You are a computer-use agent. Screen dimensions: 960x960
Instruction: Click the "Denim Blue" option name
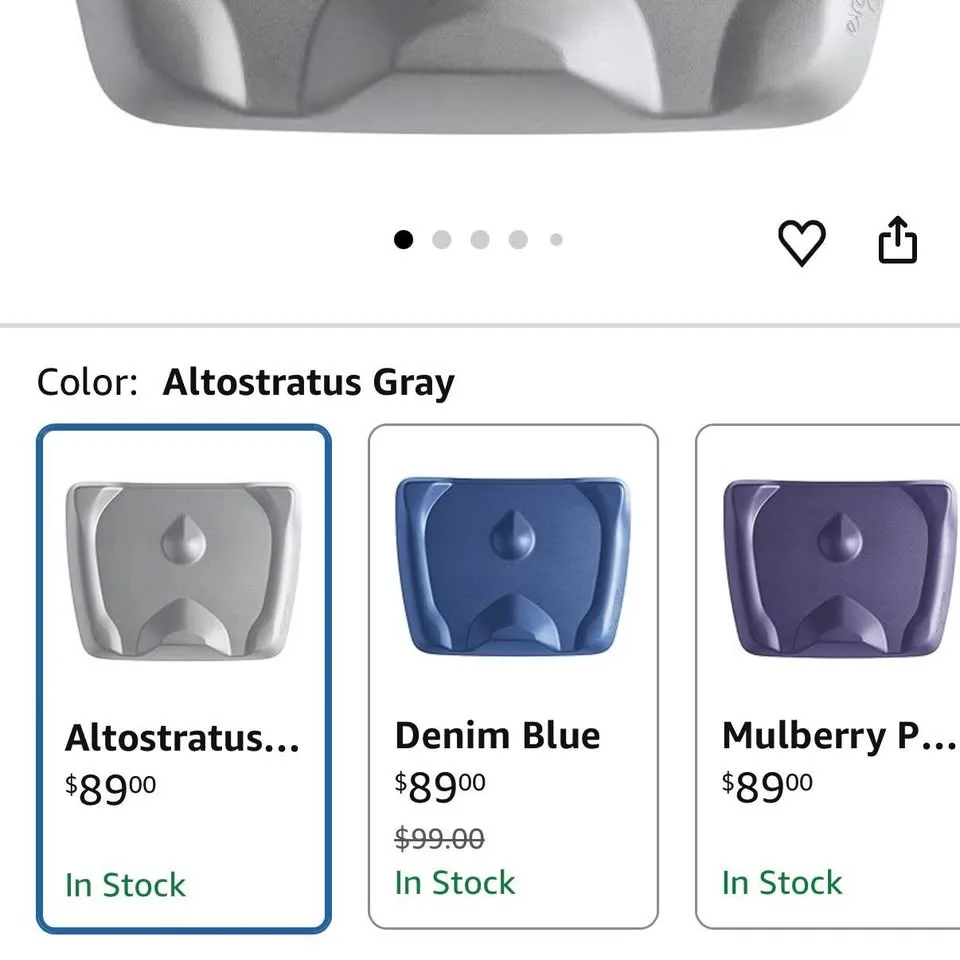(498, 736)
